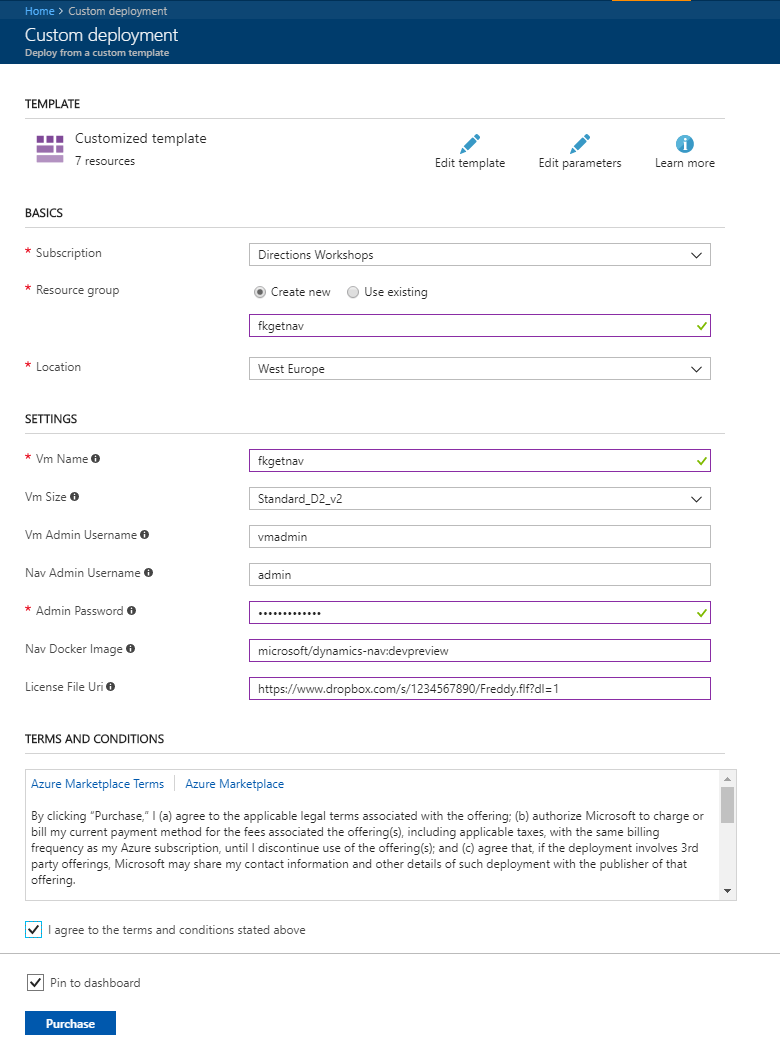Image resolution: width=780 pixels, height=1044 pixels.
Task: Select the Use existing radio button
Action: 353,292
